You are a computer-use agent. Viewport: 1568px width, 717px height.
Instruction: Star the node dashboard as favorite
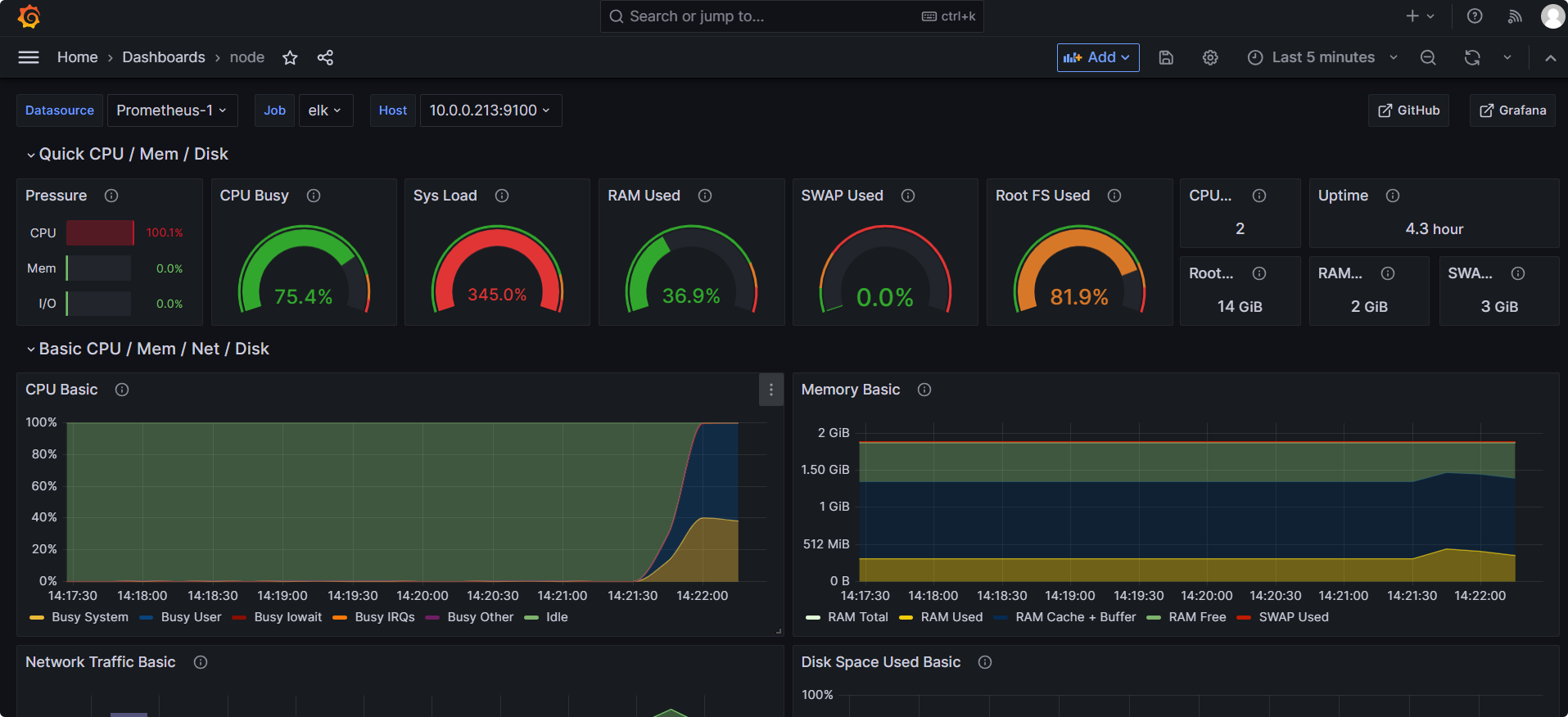290,57
